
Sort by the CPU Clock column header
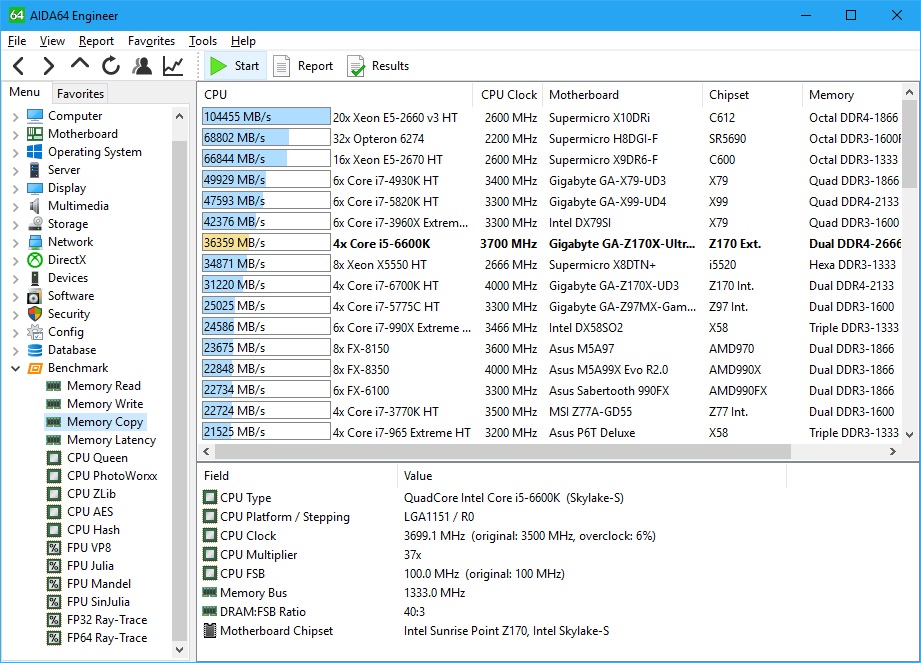[x=508, y=95]
